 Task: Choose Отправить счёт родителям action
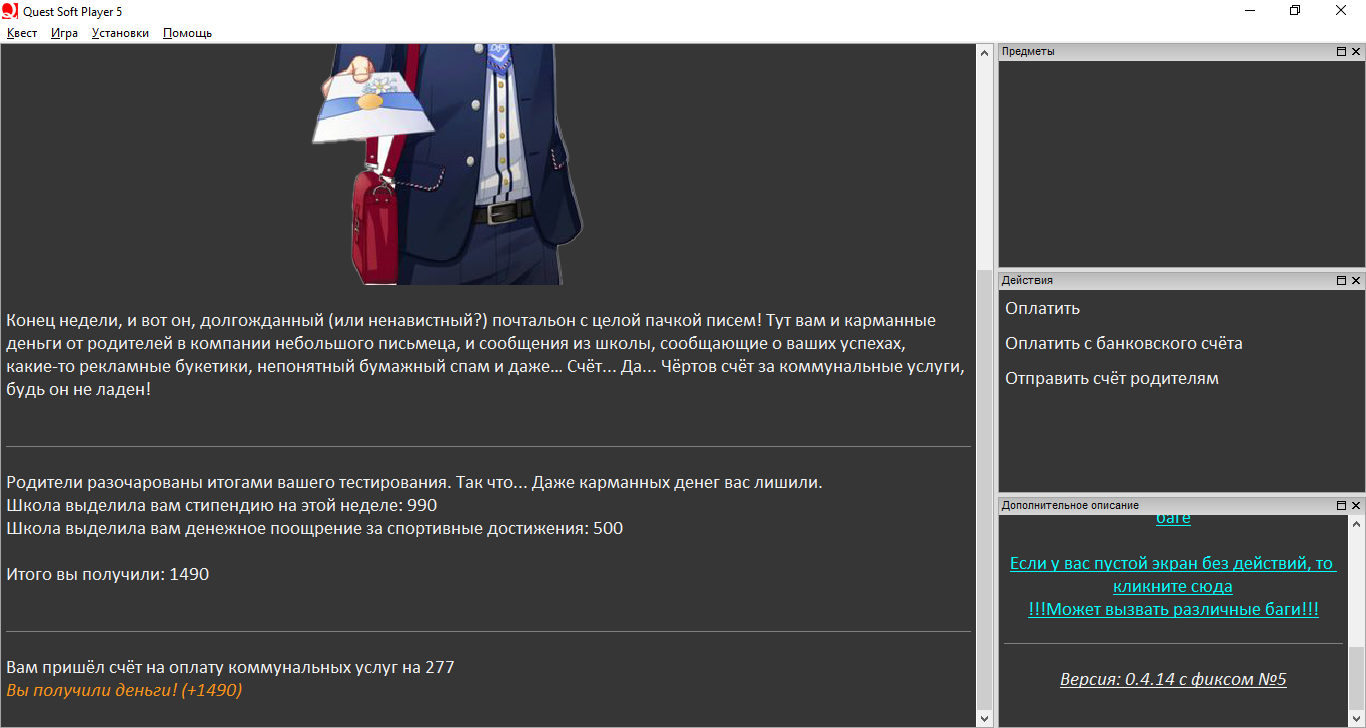1112,378
